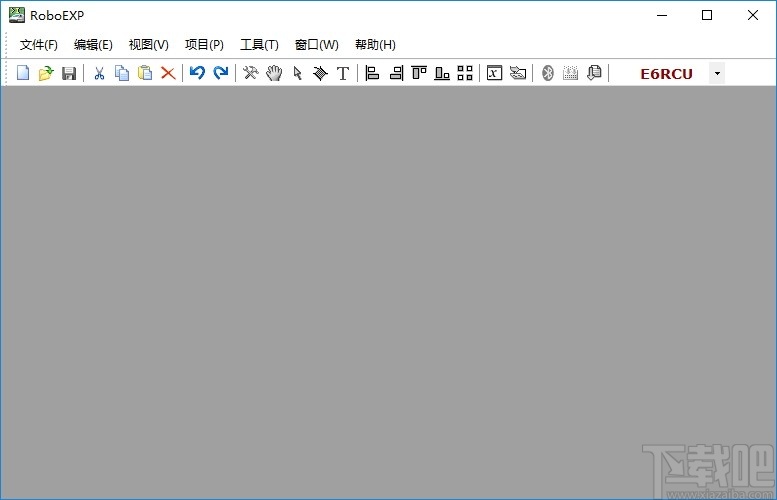Open a file with the folder icon

[46, 73]
